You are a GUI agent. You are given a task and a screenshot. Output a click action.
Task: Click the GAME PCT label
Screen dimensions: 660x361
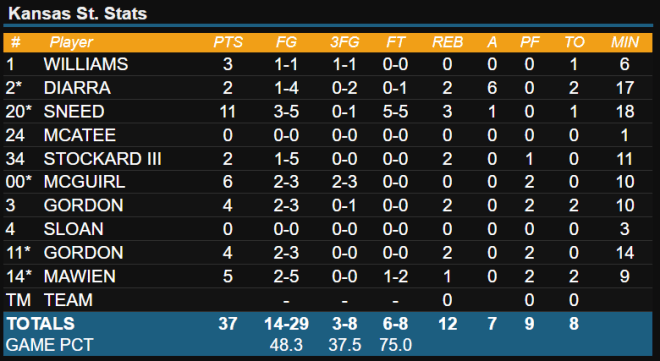pos(50,345)
